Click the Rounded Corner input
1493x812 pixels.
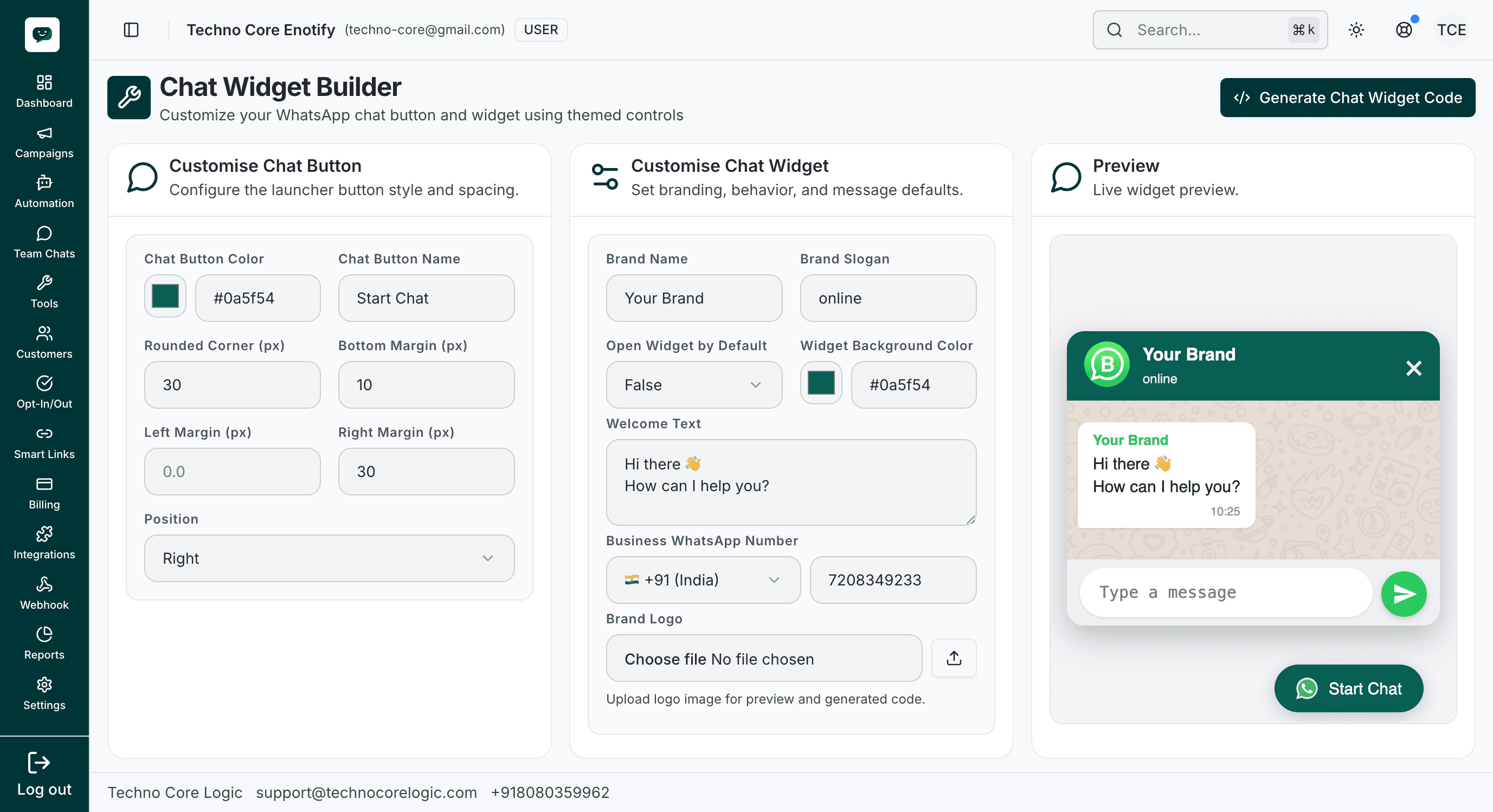[232, 385]
